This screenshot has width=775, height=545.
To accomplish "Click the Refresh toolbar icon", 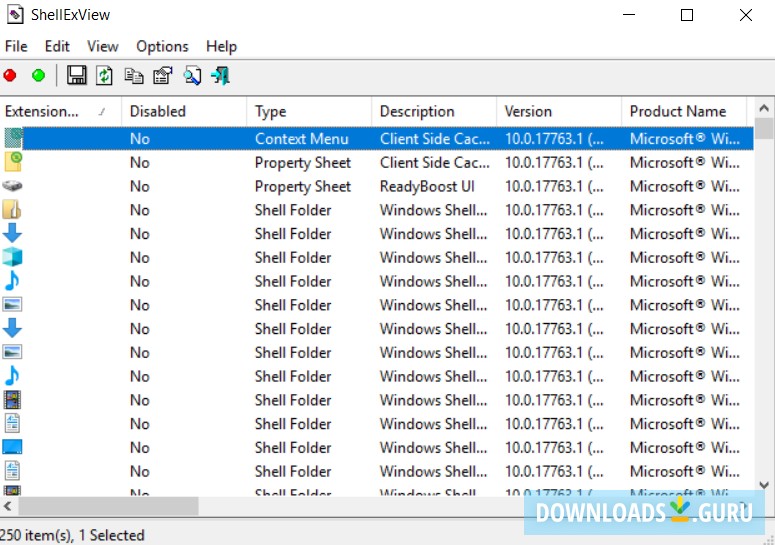I will (104, 76).
